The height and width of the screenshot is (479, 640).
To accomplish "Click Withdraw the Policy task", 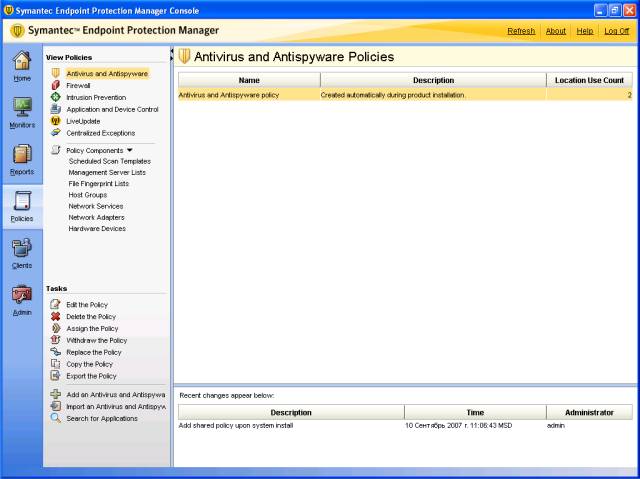I will (96, 340).
